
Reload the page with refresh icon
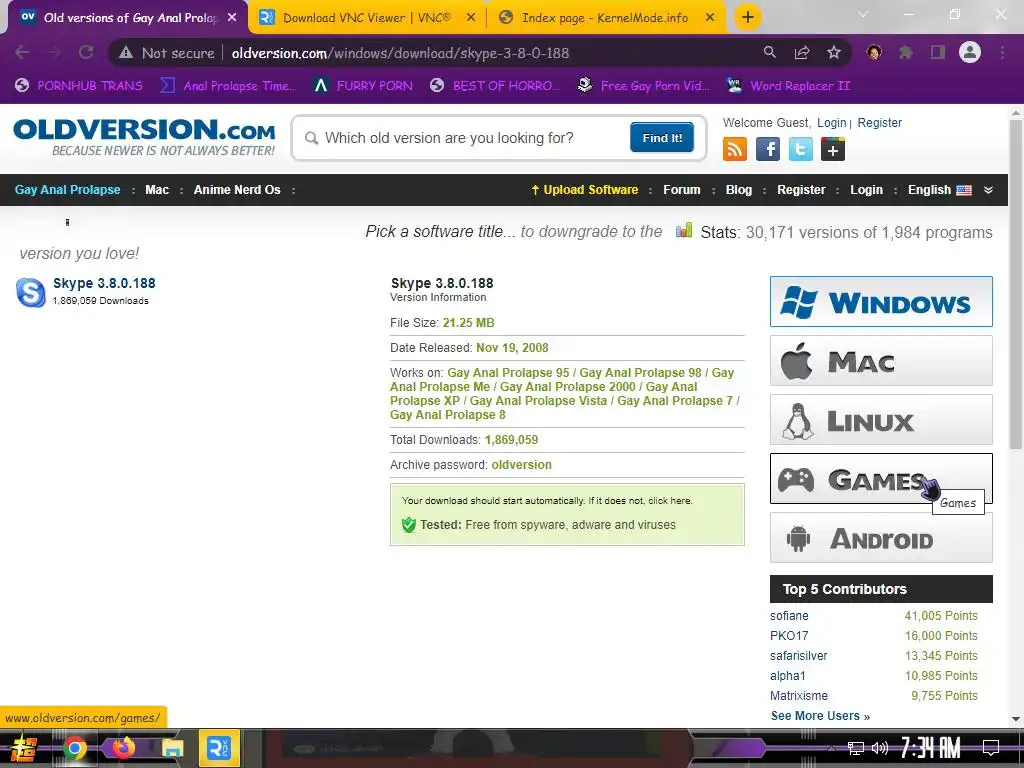point(86,52)
